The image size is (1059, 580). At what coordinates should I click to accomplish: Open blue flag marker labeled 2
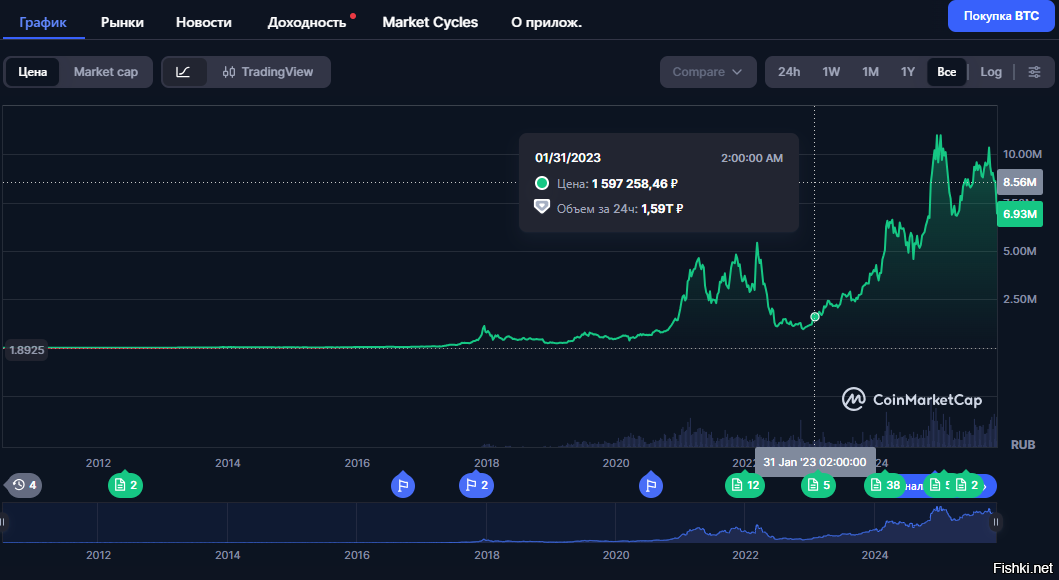click(x=476, y=486)
